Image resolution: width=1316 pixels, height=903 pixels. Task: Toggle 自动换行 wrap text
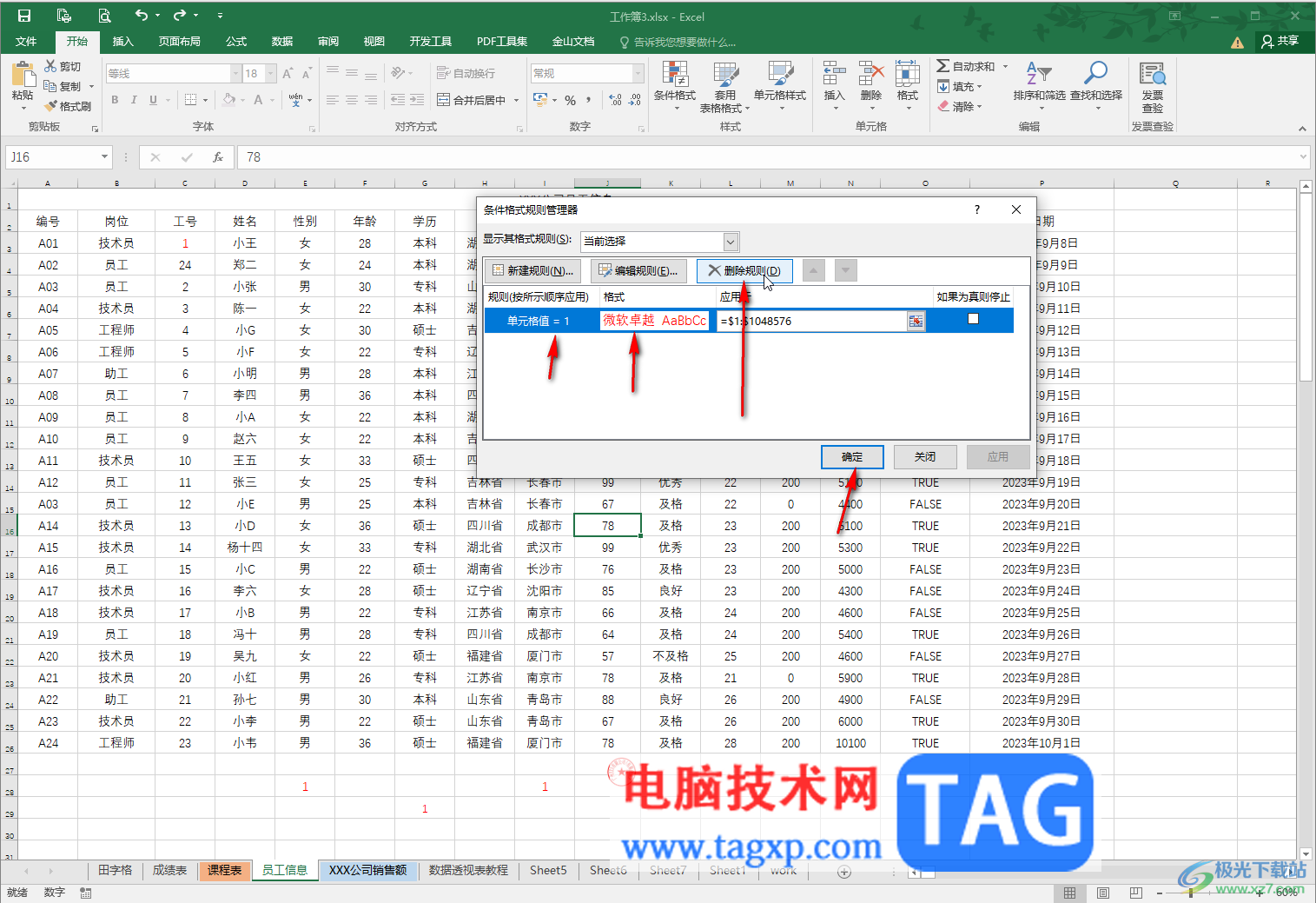coord(466,73)
